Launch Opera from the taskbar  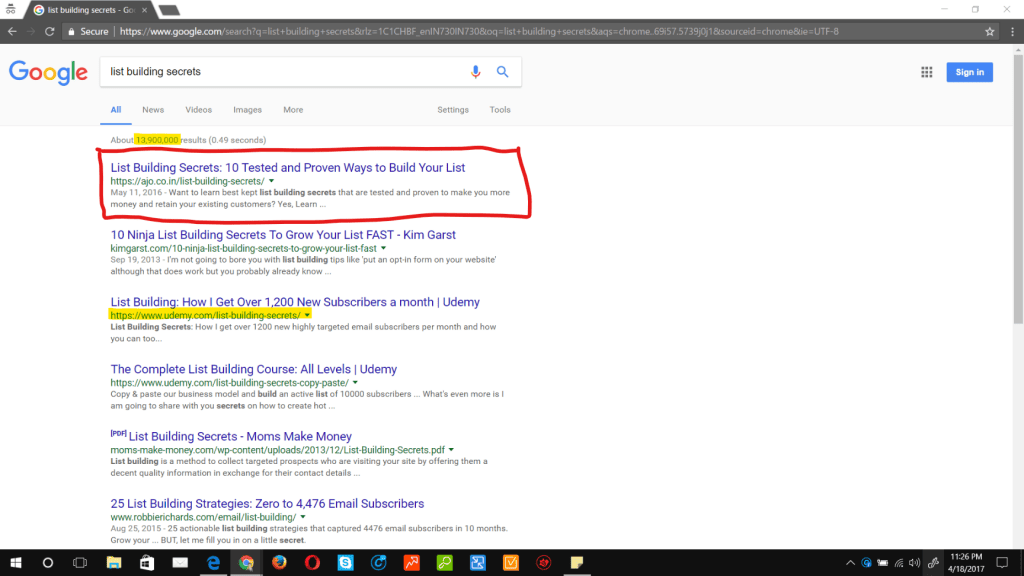click(312, 563)
